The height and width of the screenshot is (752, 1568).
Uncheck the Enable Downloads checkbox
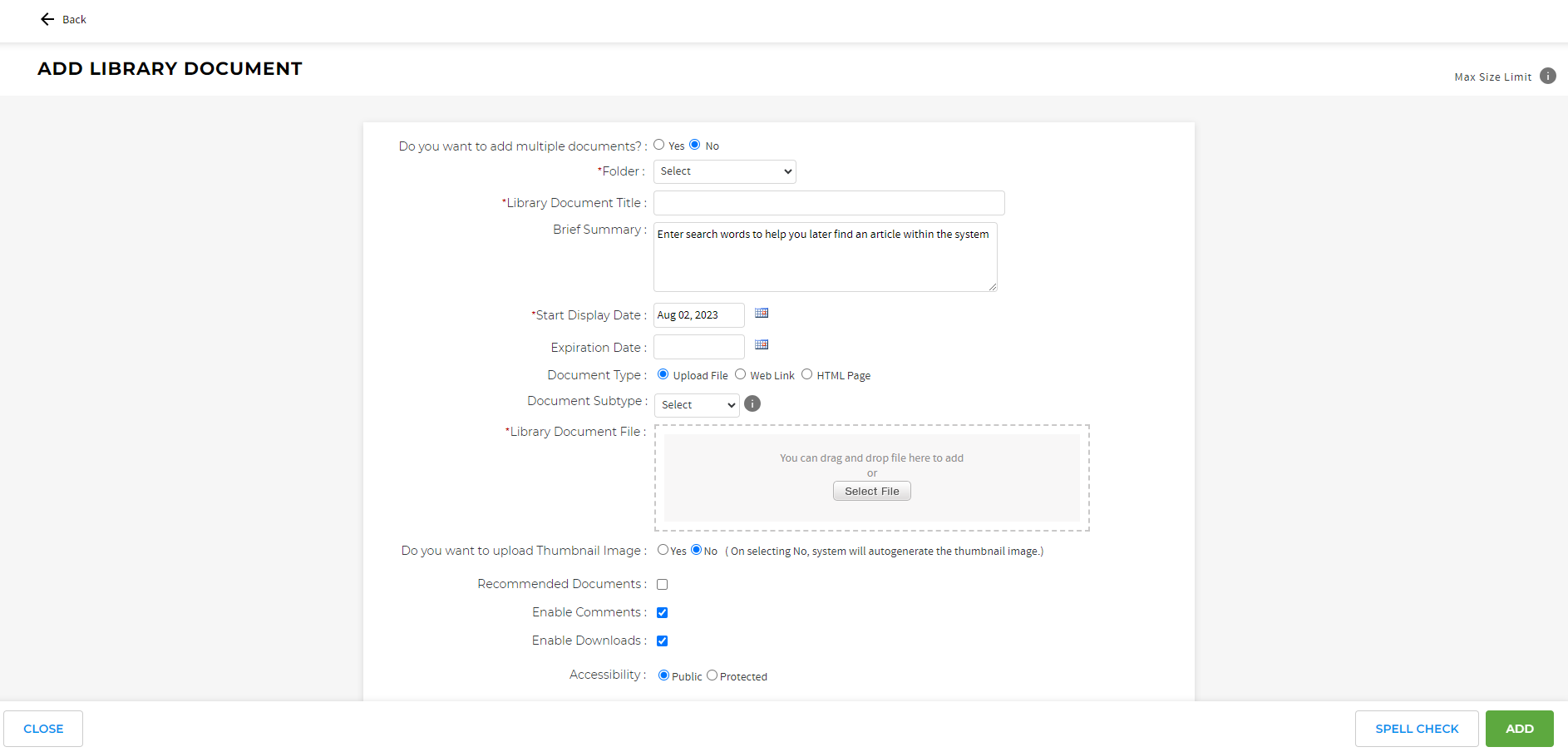point(663,641)
